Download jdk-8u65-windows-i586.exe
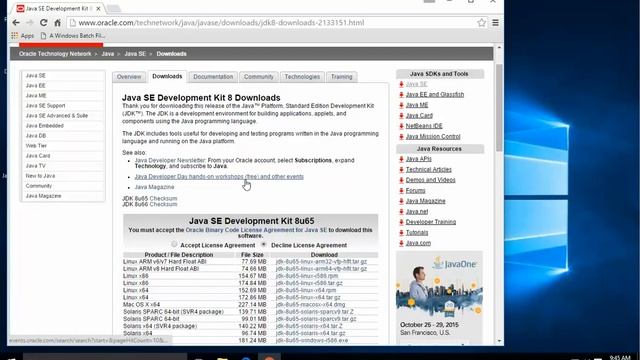This screenshot has width=640, height=360. tap(312, 340)
